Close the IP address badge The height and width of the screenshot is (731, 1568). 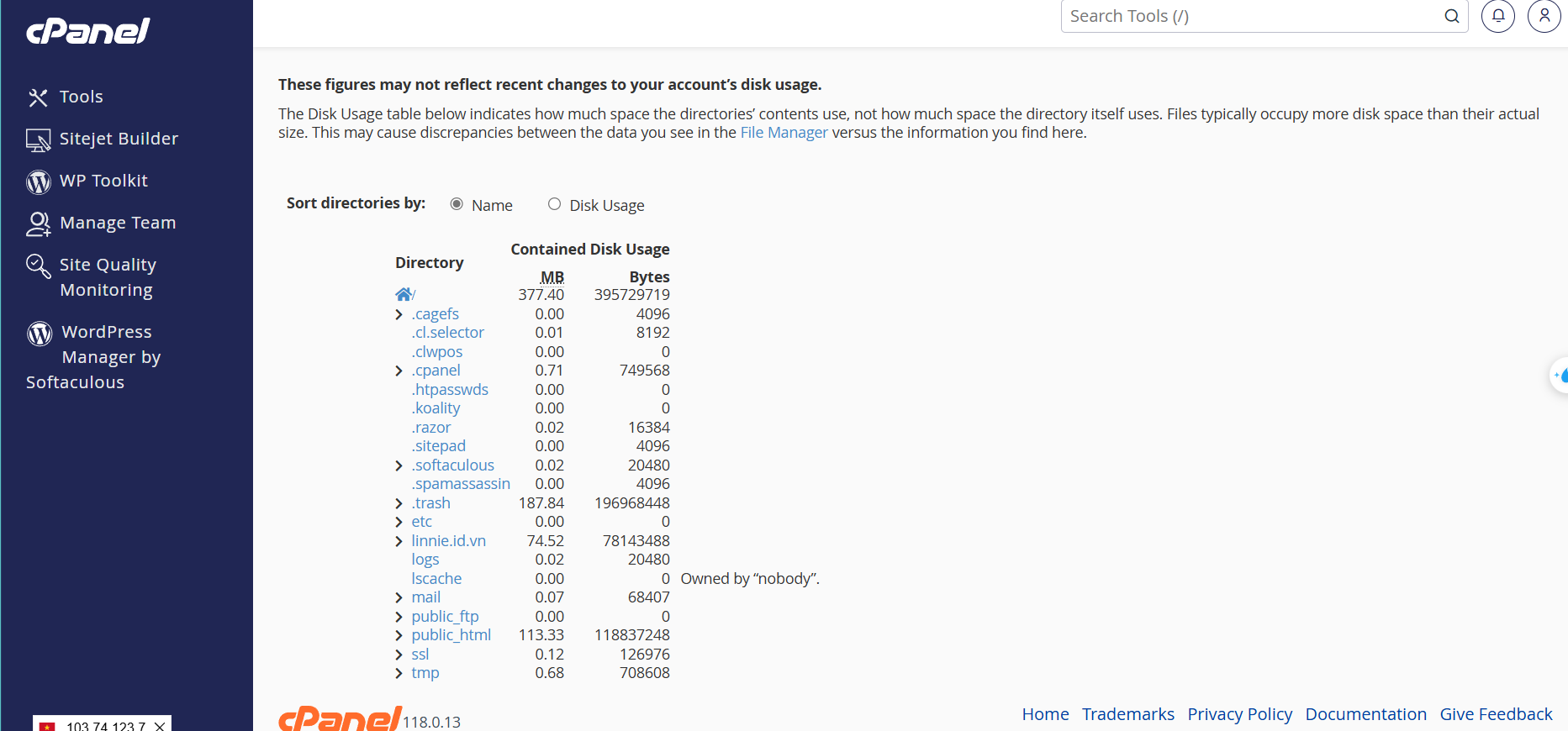[x=160, y=726]
